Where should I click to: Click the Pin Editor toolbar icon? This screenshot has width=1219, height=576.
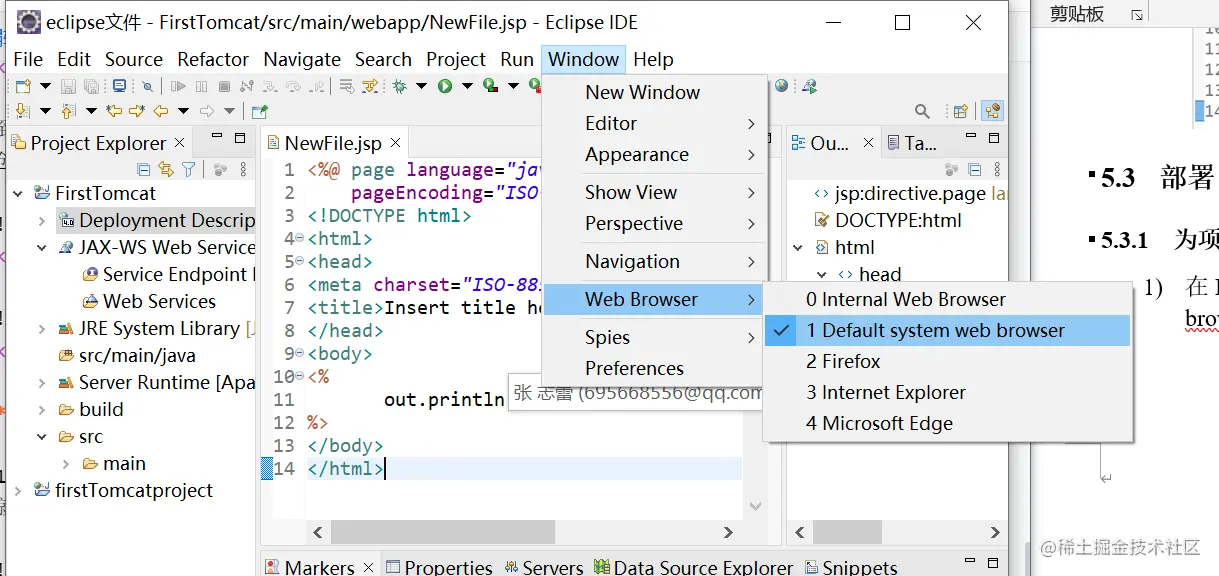(259, 112)
